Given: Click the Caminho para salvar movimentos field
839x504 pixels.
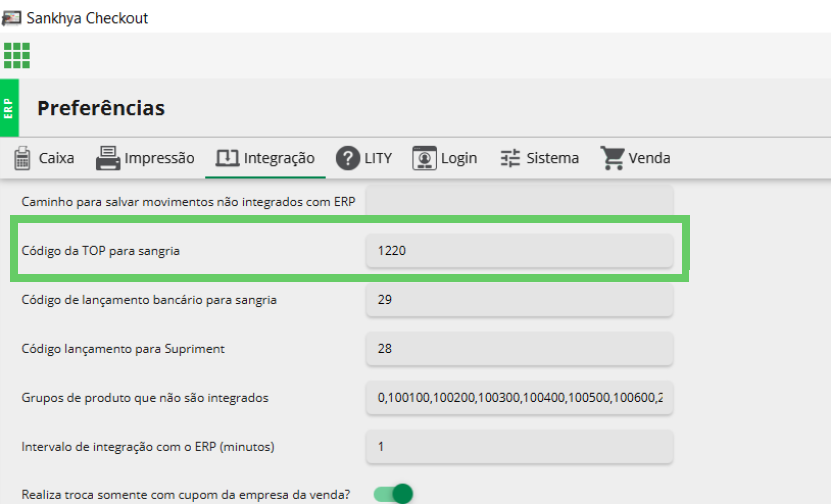Looking at the screenshot, I should point(520,201).
